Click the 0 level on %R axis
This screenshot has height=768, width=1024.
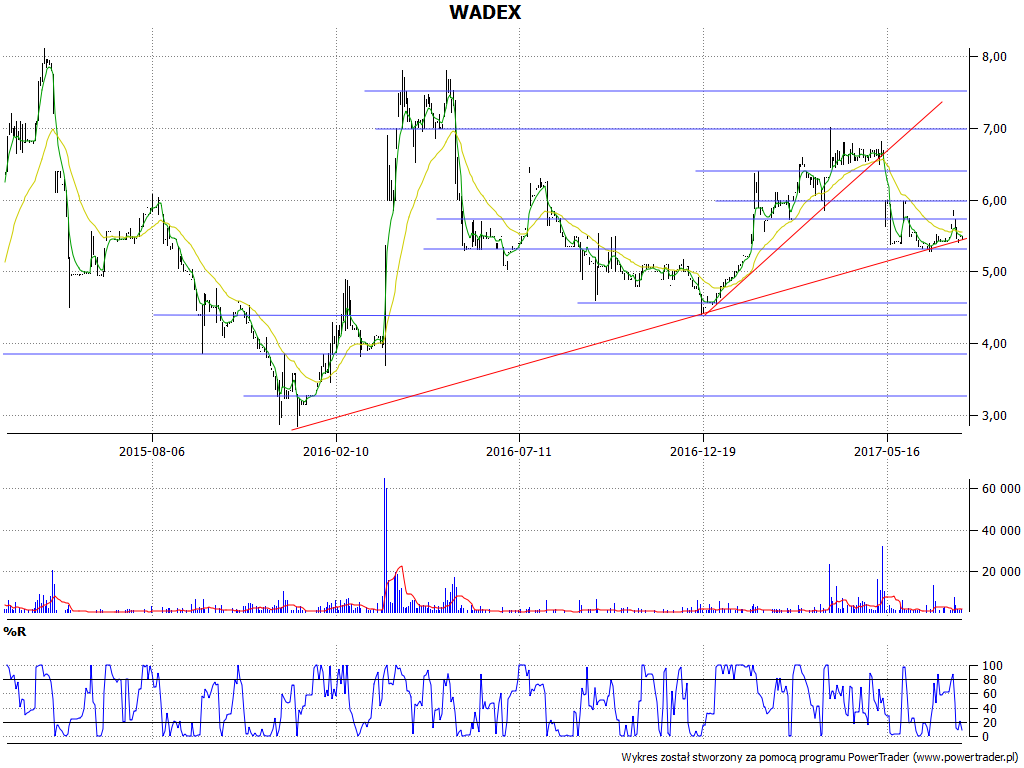tap(985, 737)
